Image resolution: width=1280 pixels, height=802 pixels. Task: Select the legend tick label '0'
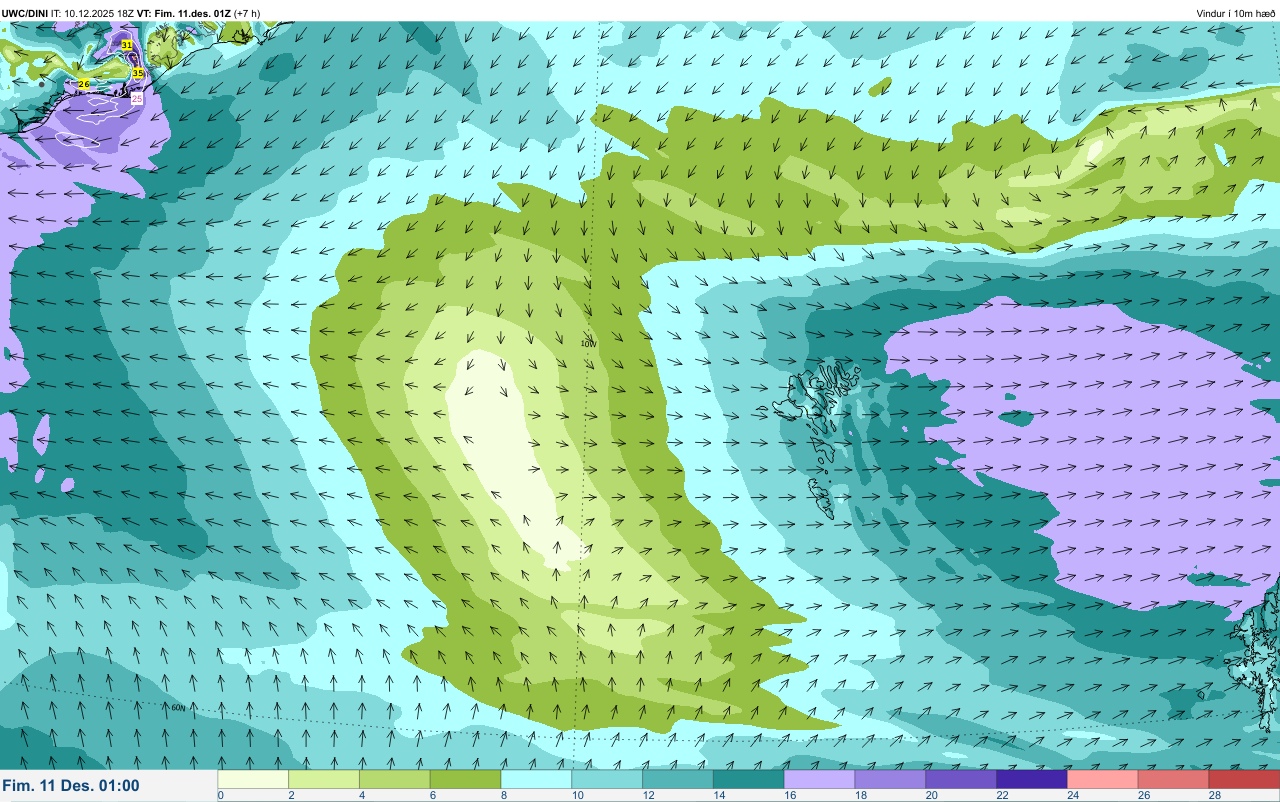pos(220,795)
